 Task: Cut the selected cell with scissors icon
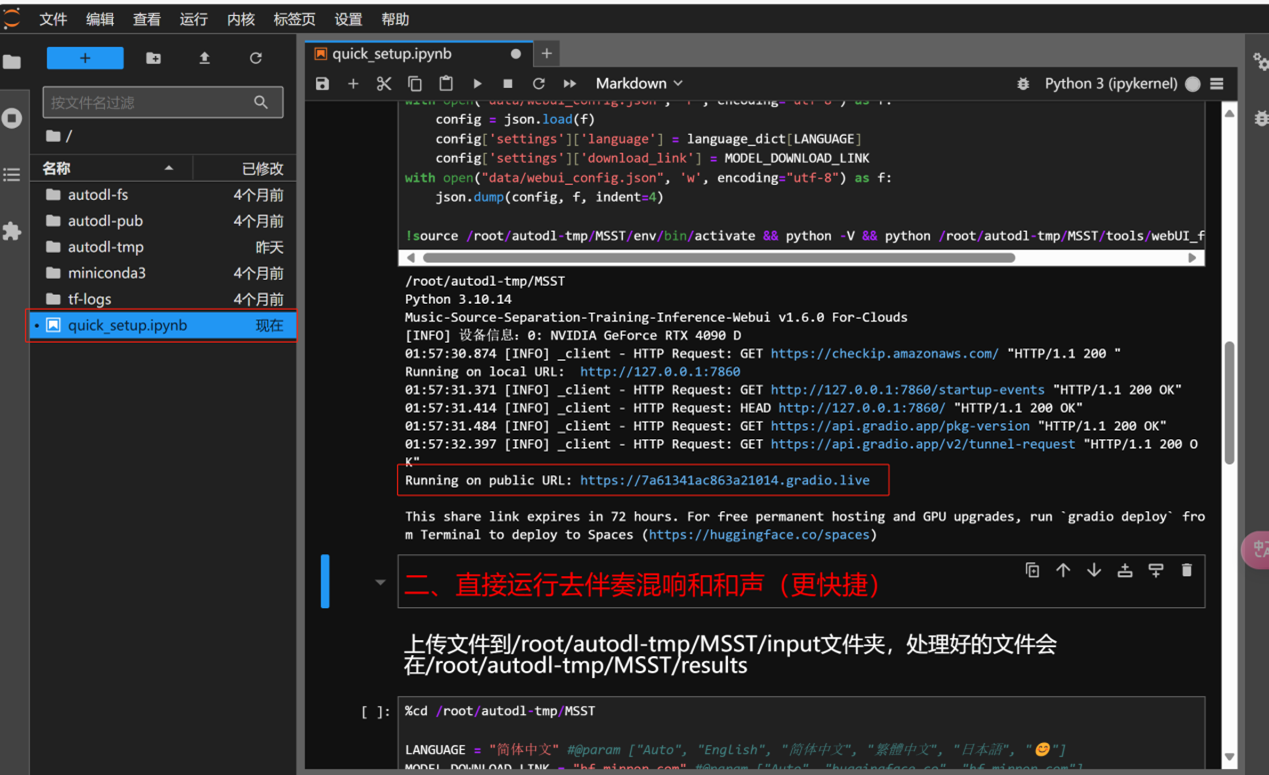pos(384,84)
